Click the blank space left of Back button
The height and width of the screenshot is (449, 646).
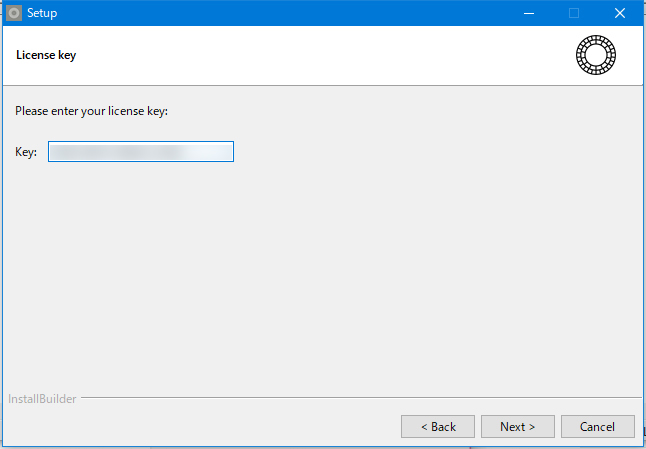(200, 427)
